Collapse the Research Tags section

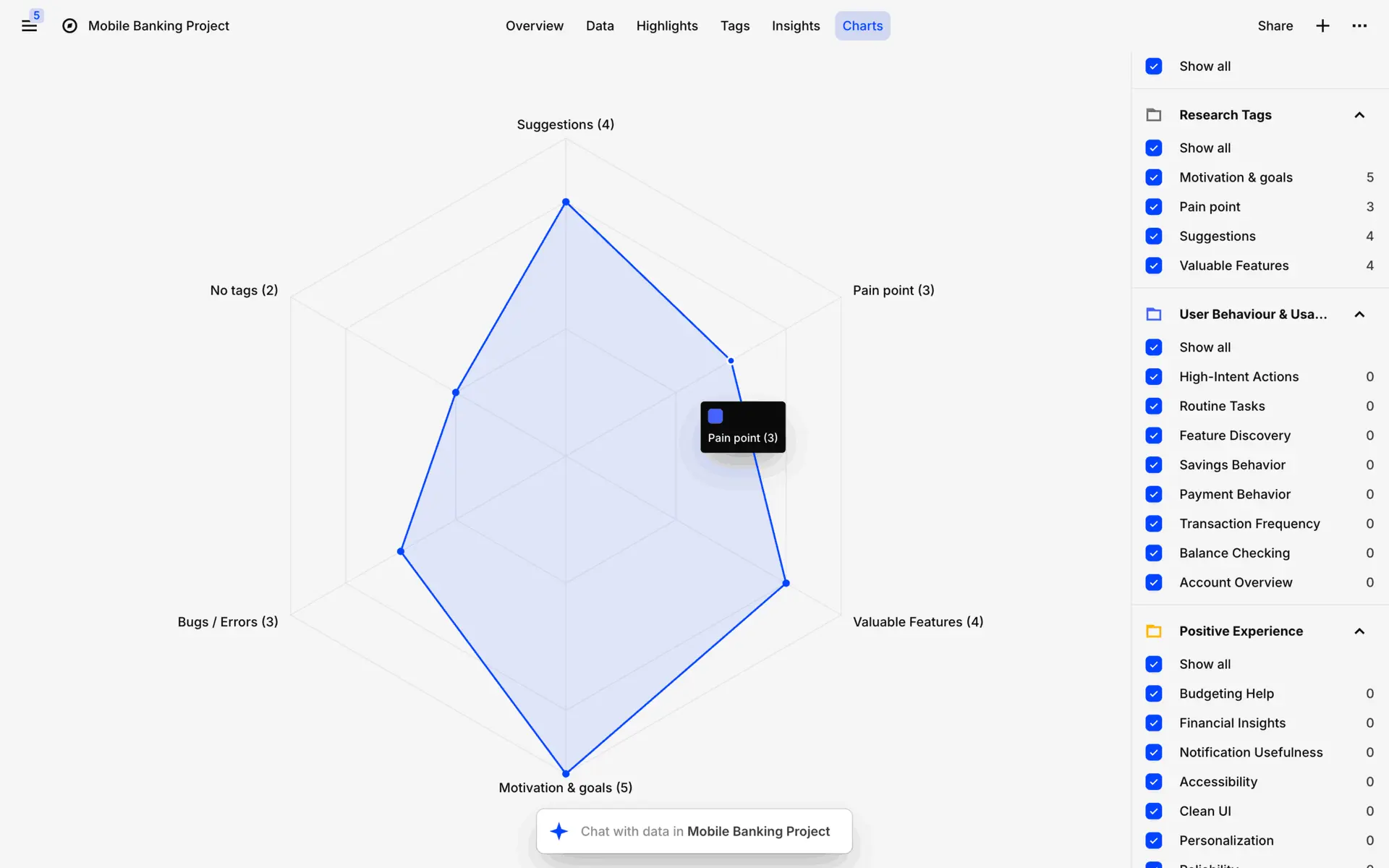coord(1359,115)
